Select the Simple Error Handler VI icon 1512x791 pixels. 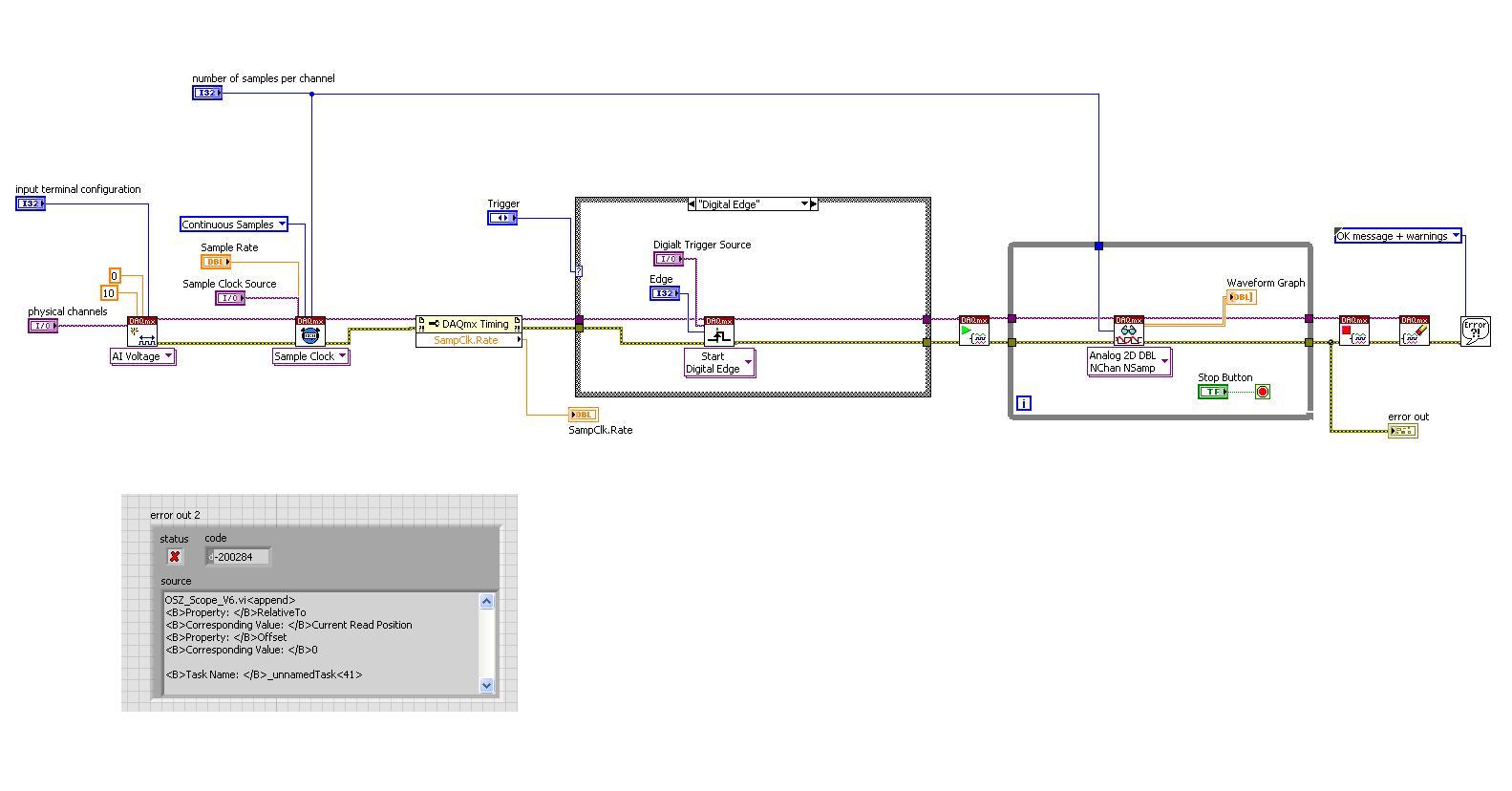pyautogui.click(x=1476, y=331)
